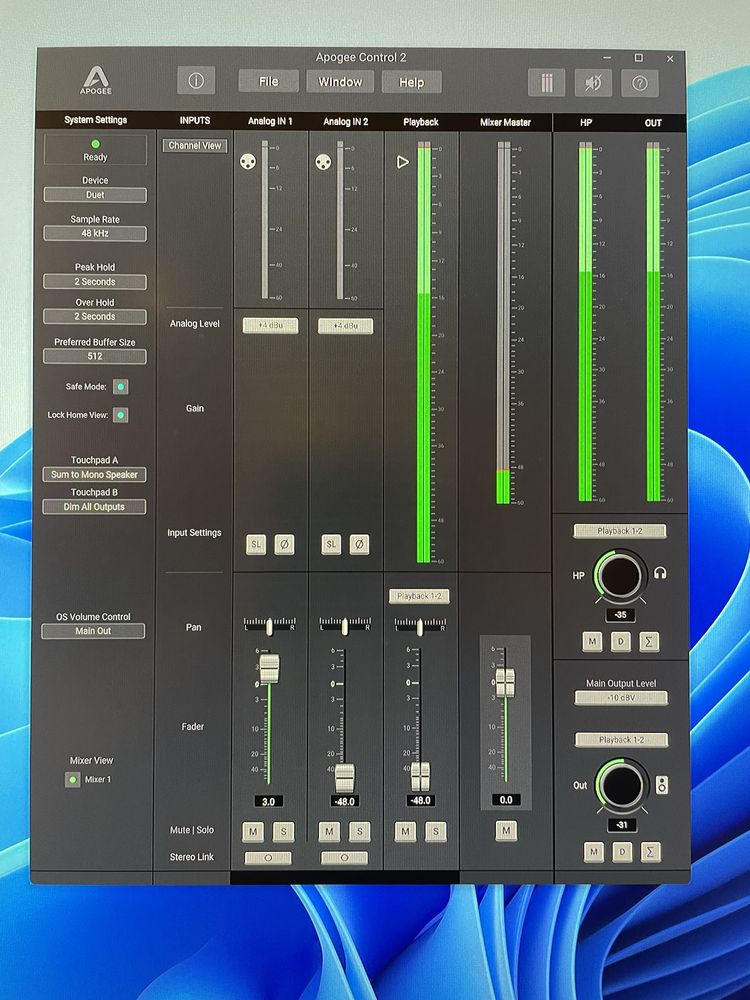Dim the HP output
750x1000 pixels.
(x=621, y=642)
